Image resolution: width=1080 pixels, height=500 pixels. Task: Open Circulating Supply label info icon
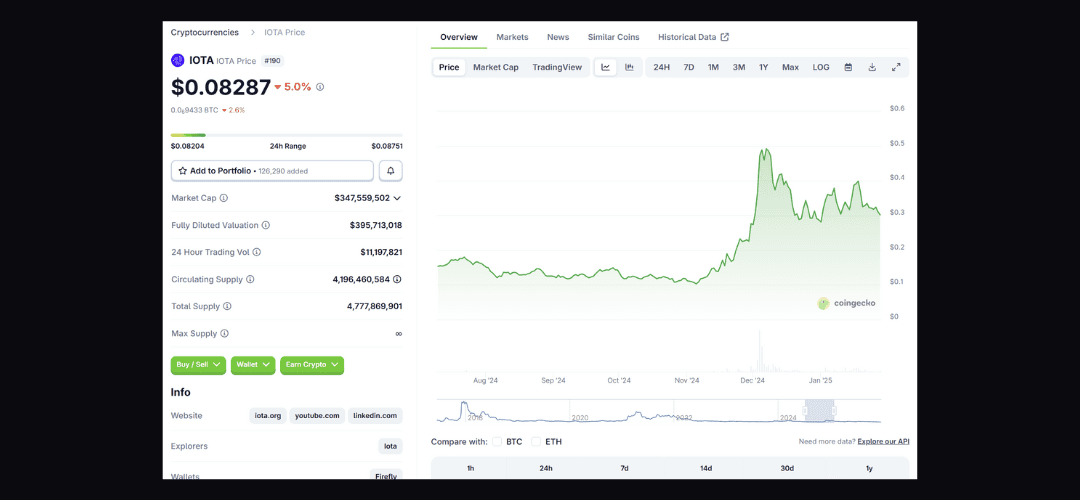pos(250,280)
